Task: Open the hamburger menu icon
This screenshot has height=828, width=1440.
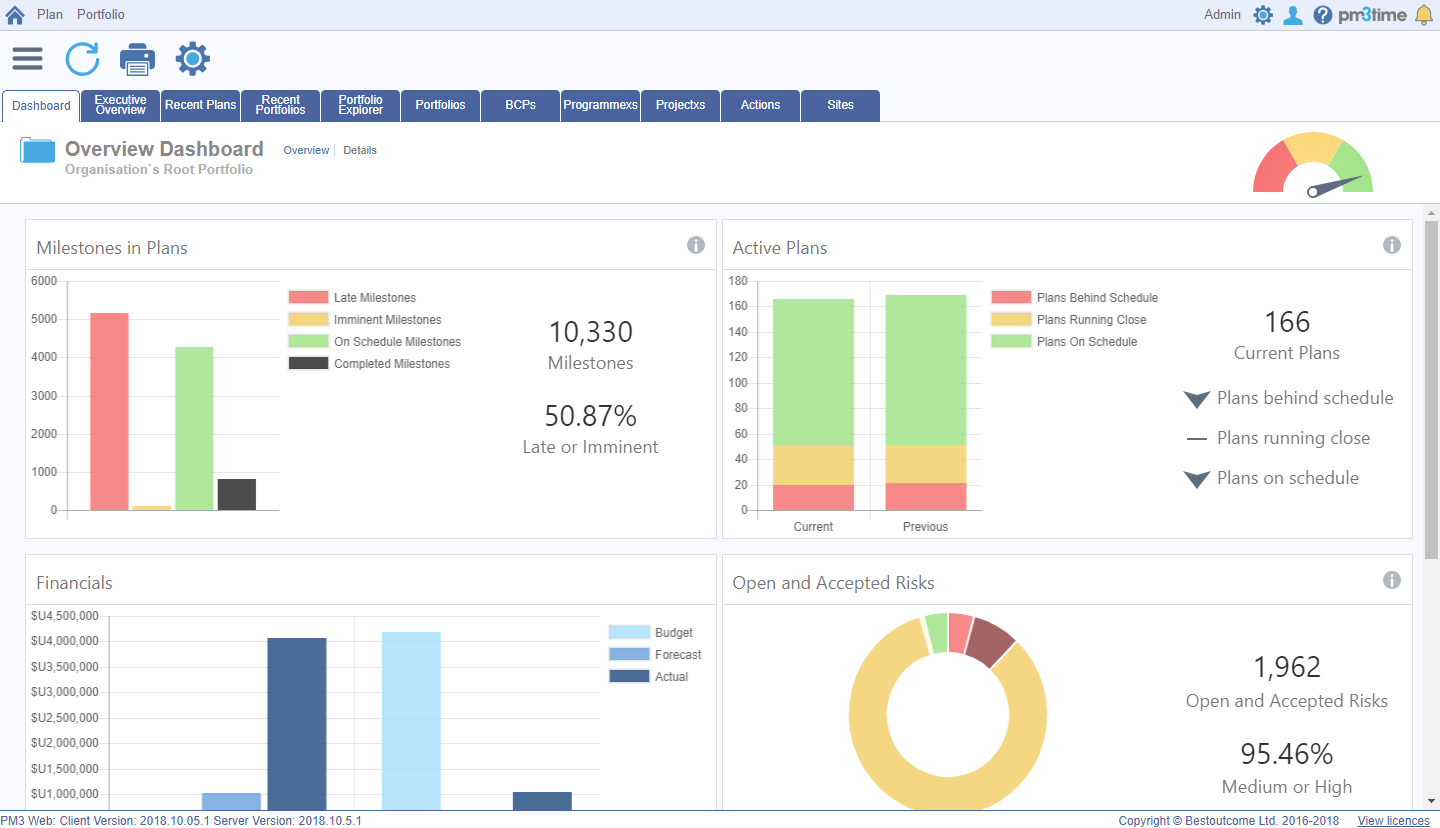Action: (x=28, y=58)
